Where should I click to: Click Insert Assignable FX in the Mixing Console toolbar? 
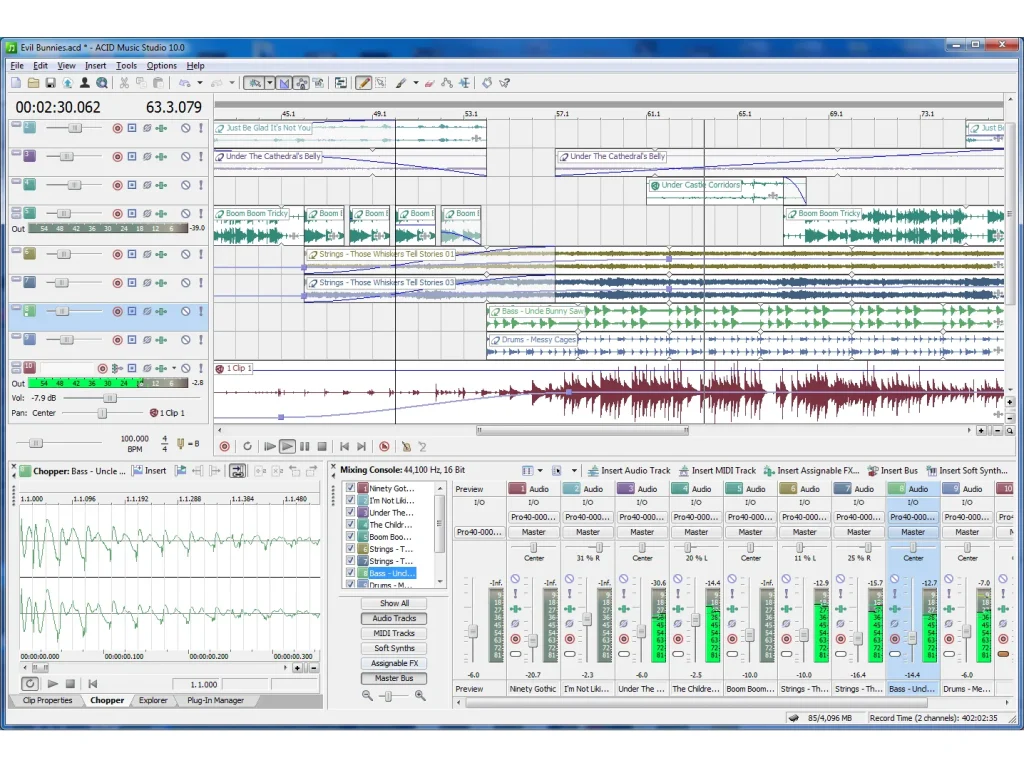pos(812,471)
